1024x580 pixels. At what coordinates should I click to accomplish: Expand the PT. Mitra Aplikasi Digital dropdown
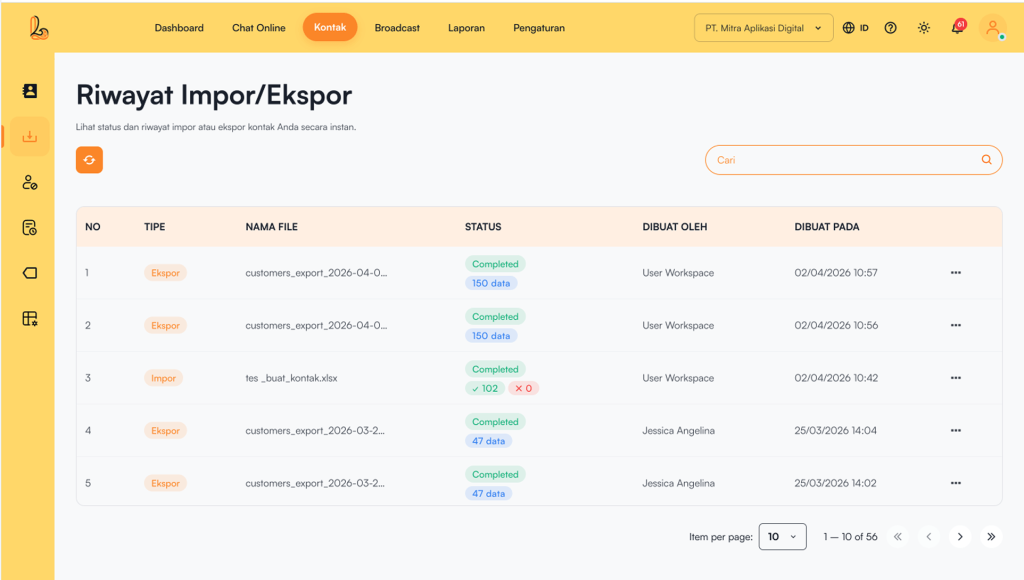coord(763,28)
